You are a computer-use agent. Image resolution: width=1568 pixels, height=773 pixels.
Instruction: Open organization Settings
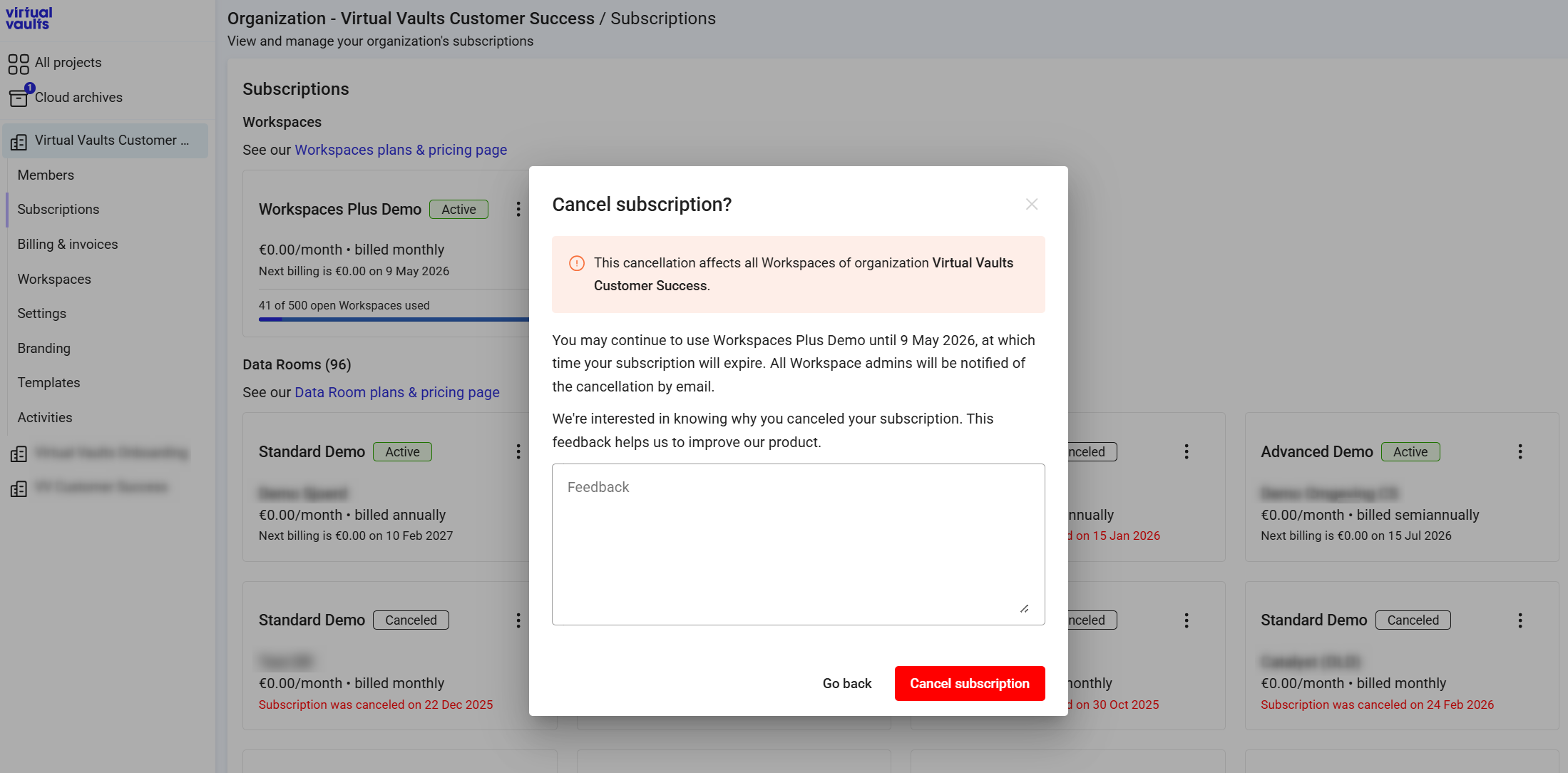click(42, 314)
